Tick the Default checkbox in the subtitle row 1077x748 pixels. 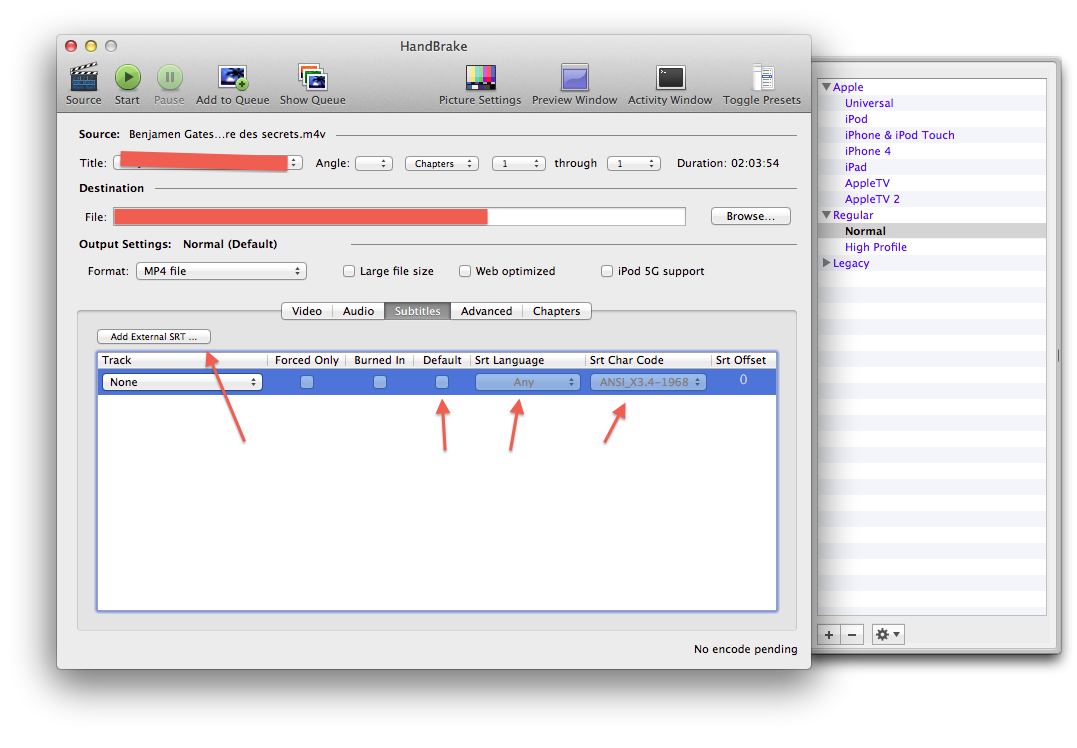coord(442,382)
